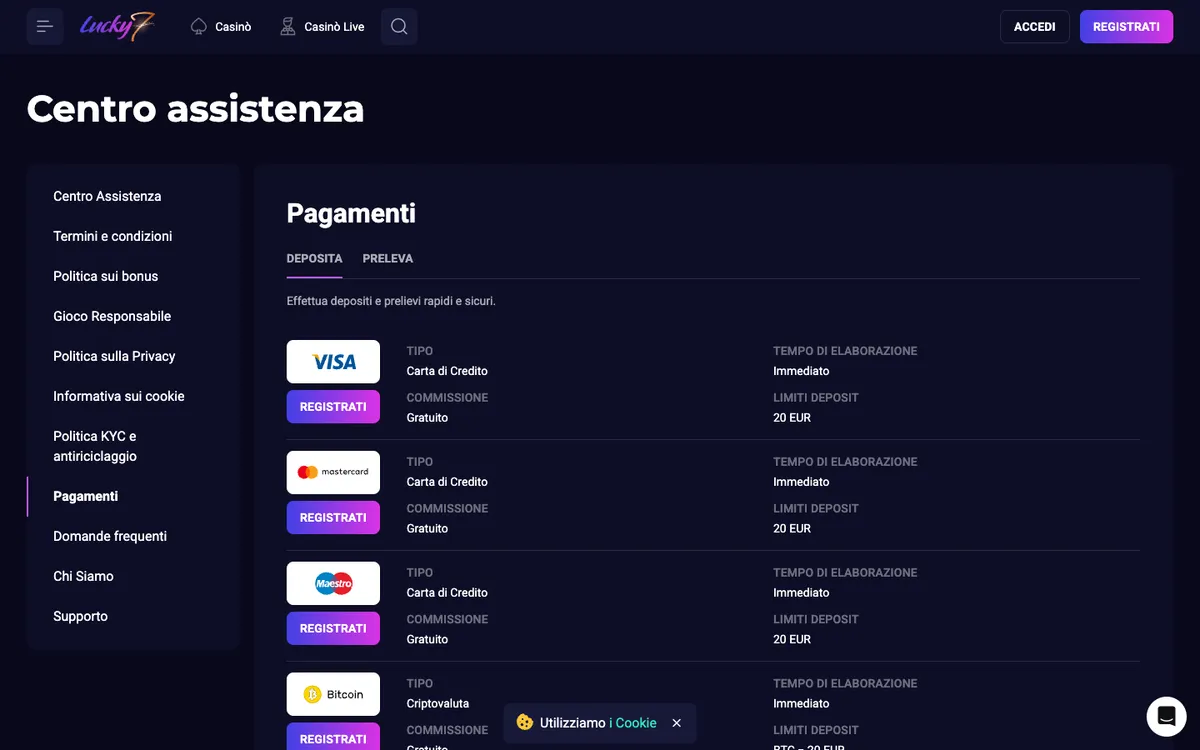Open Termini e condizioni
This screenshot has width=1200, height=750.
(x=113, y=236)
